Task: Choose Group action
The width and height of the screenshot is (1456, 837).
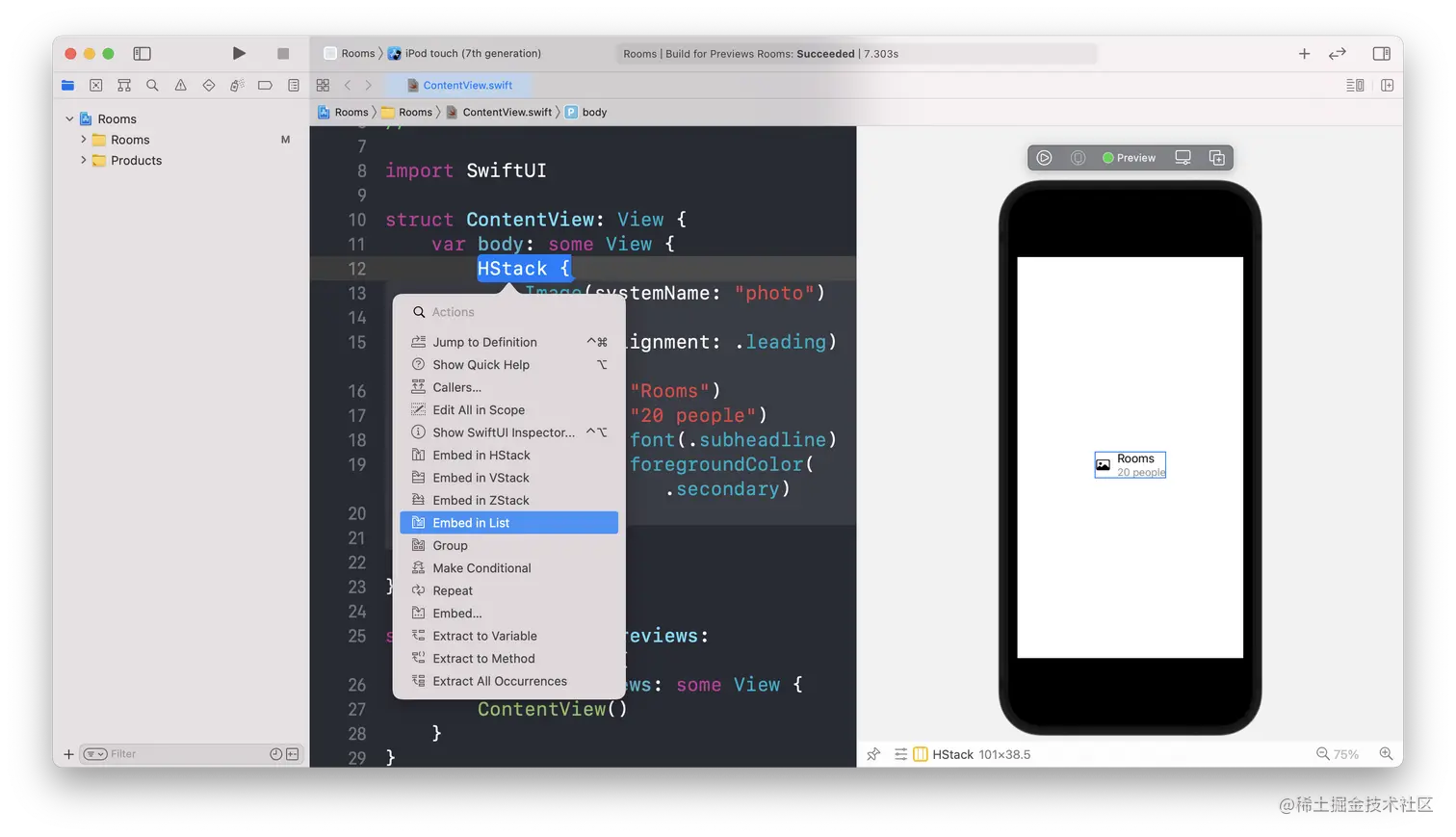Action: [509, 545]
